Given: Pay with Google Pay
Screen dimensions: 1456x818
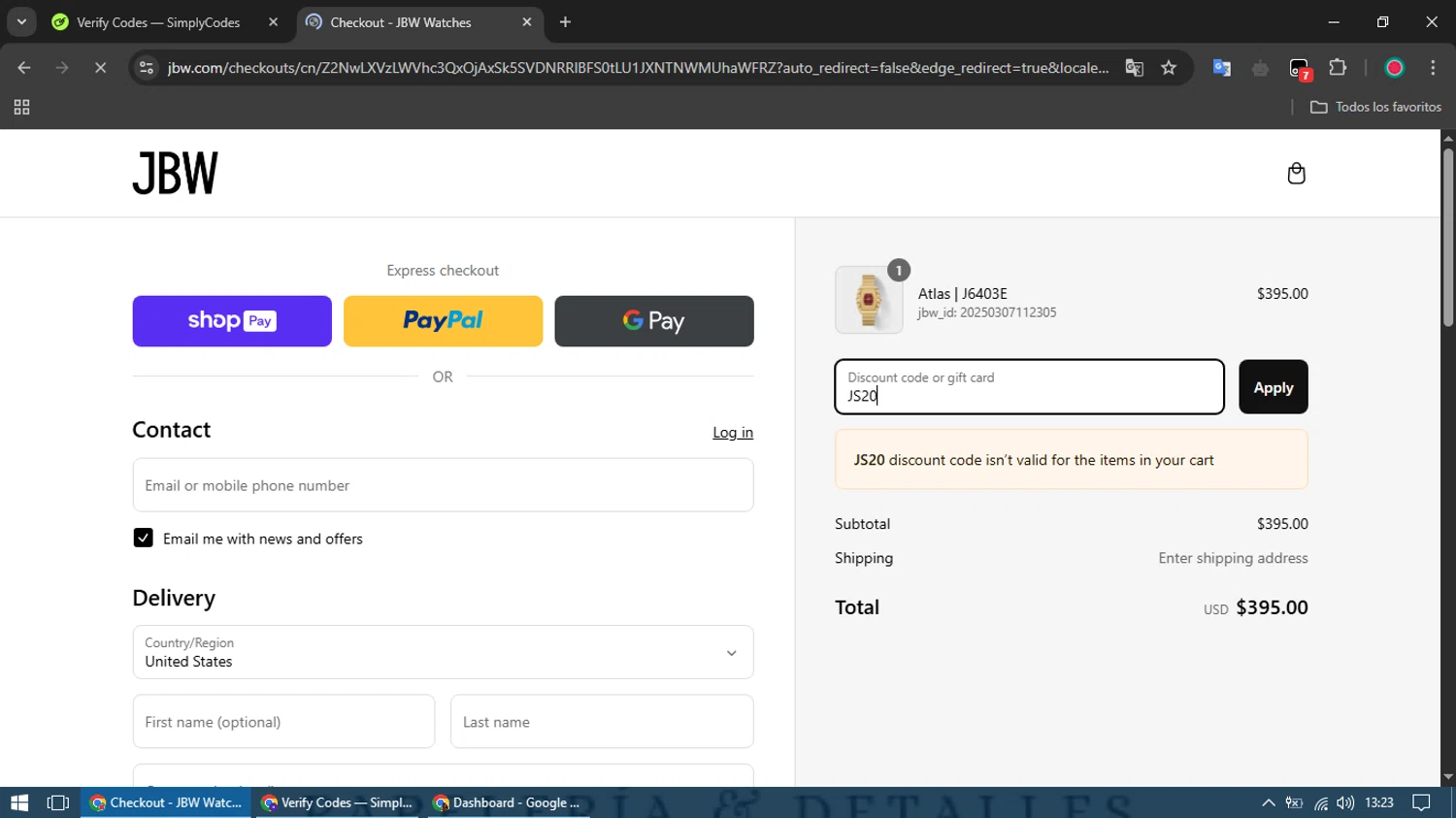Looking at the screenshot, I should pos(654,321).
